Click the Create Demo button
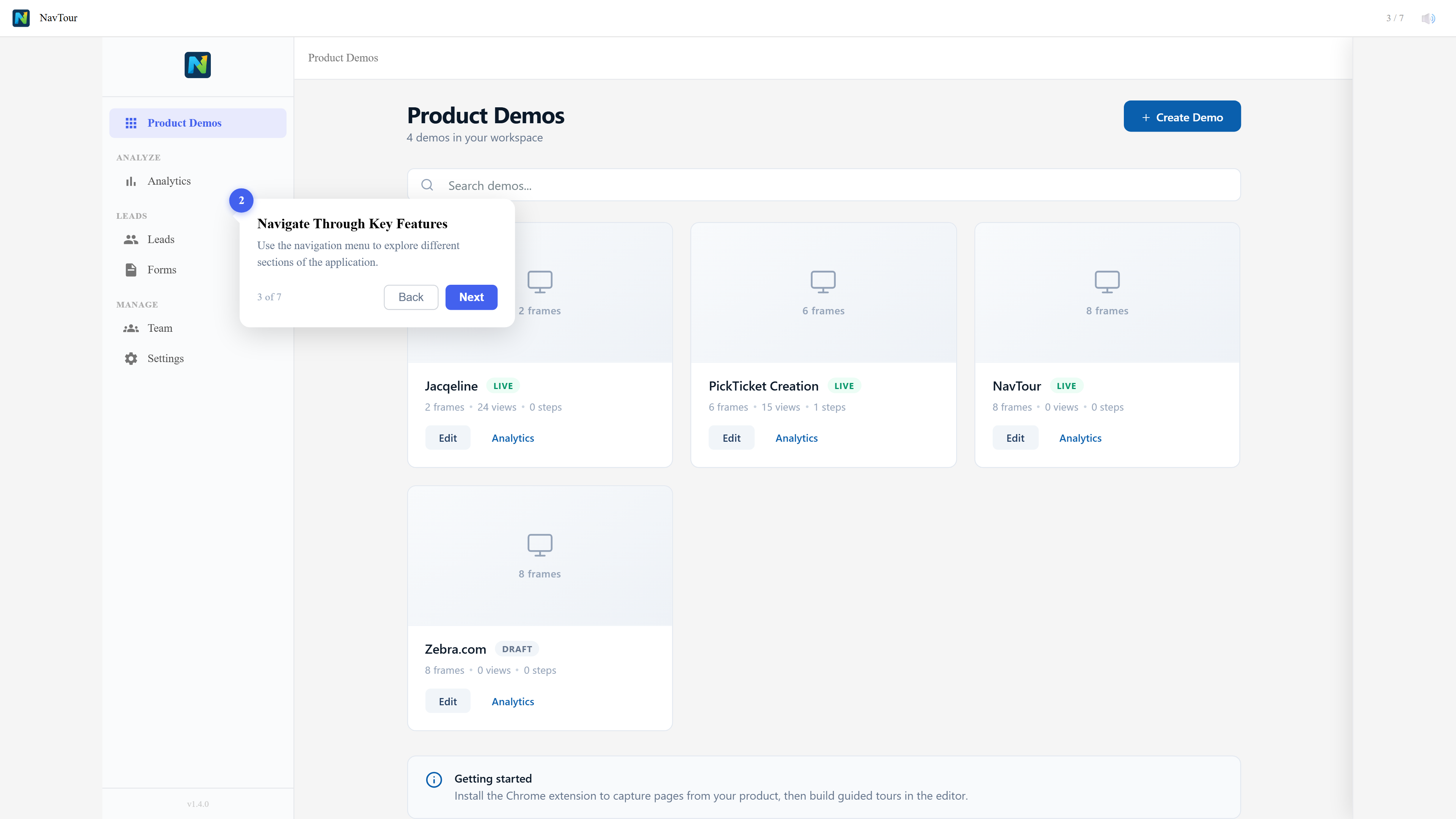This screenshot has height=819, width=1456. [x=1181, y=116]
